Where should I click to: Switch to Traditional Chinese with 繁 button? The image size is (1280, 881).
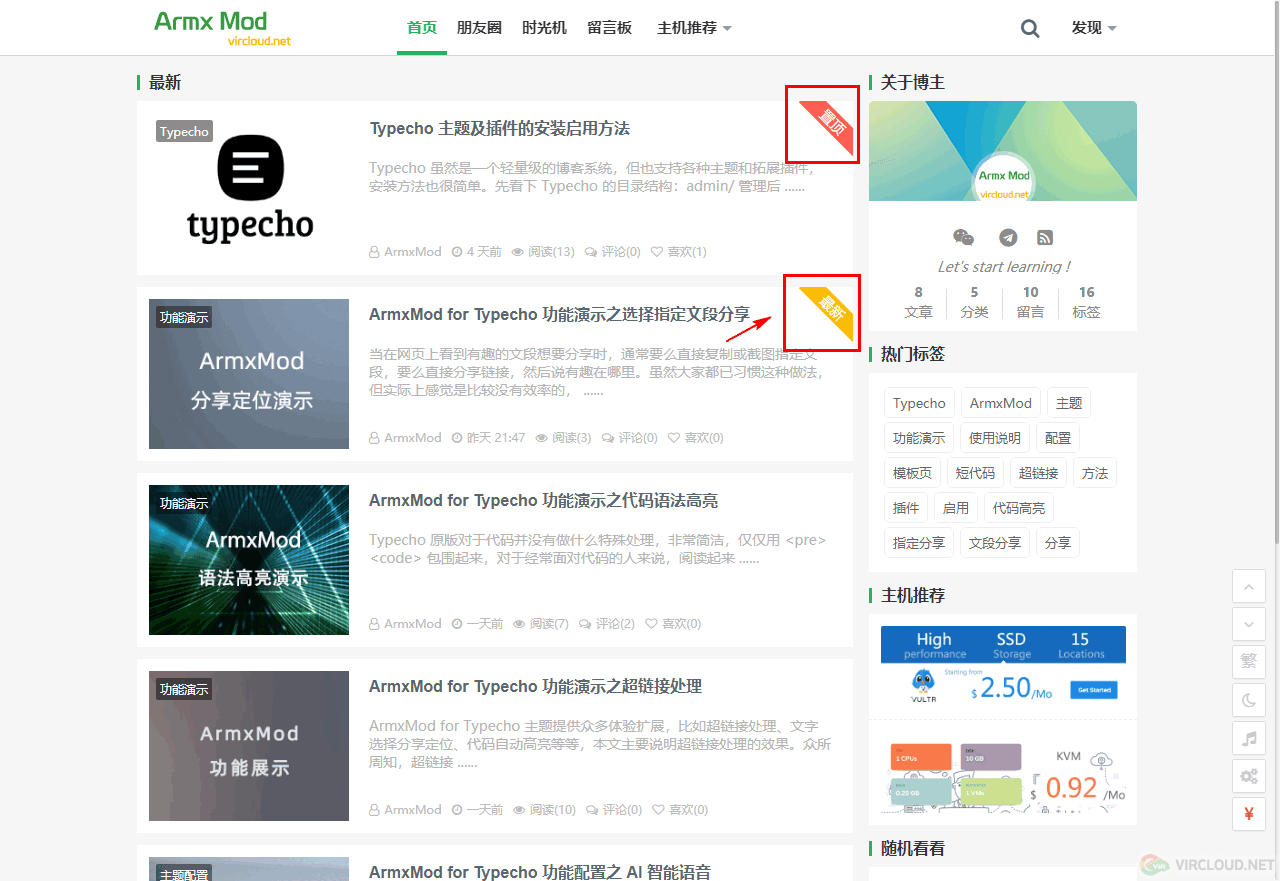pos(1249,661)
